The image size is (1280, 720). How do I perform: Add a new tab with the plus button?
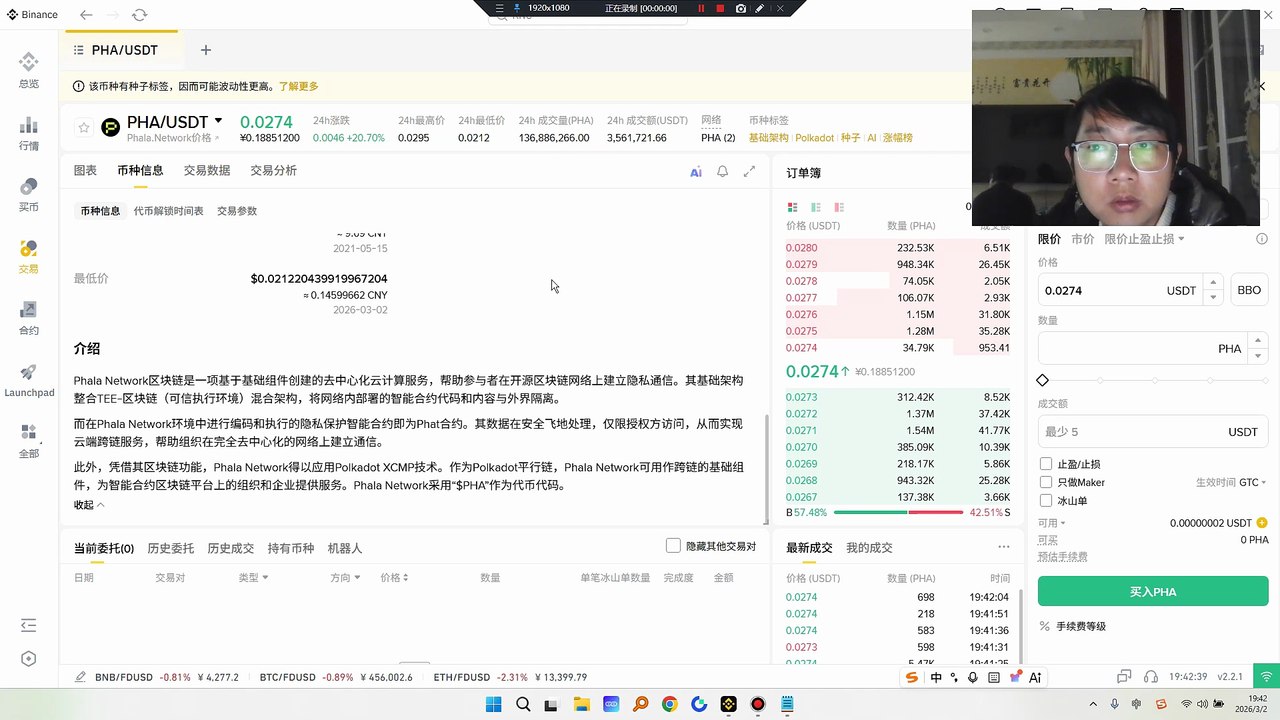pyautogui.click(x=205, y=50)
